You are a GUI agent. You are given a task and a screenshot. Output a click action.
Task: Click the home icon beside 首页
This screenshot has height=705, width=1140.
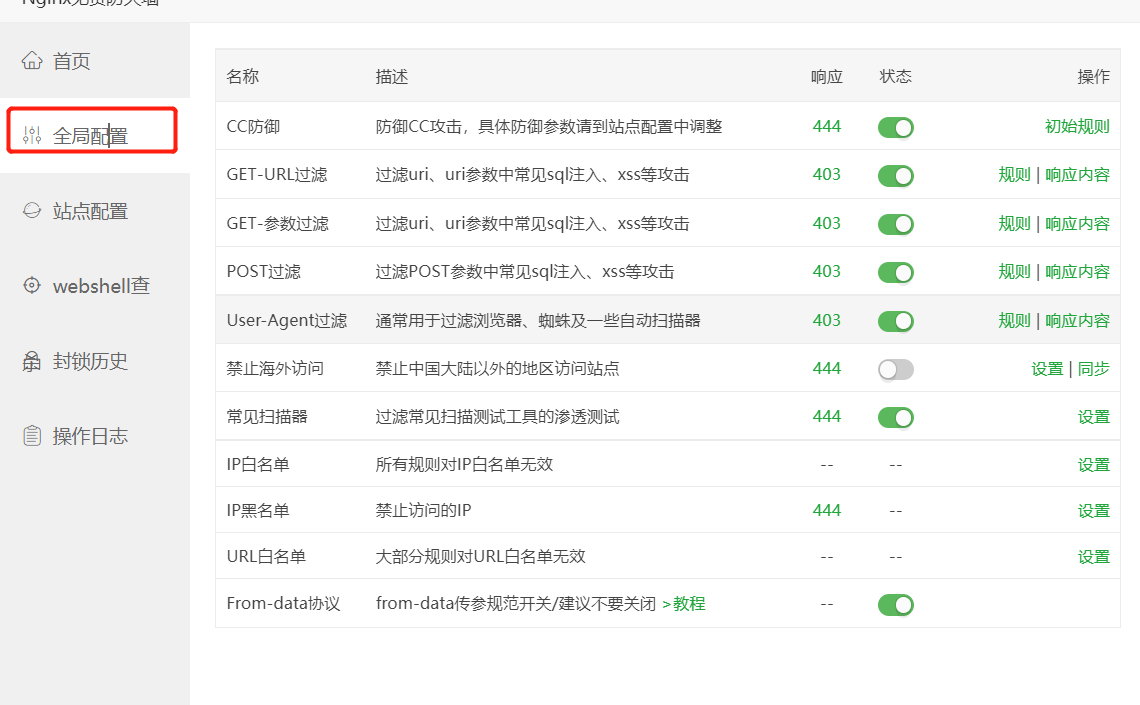32,60
